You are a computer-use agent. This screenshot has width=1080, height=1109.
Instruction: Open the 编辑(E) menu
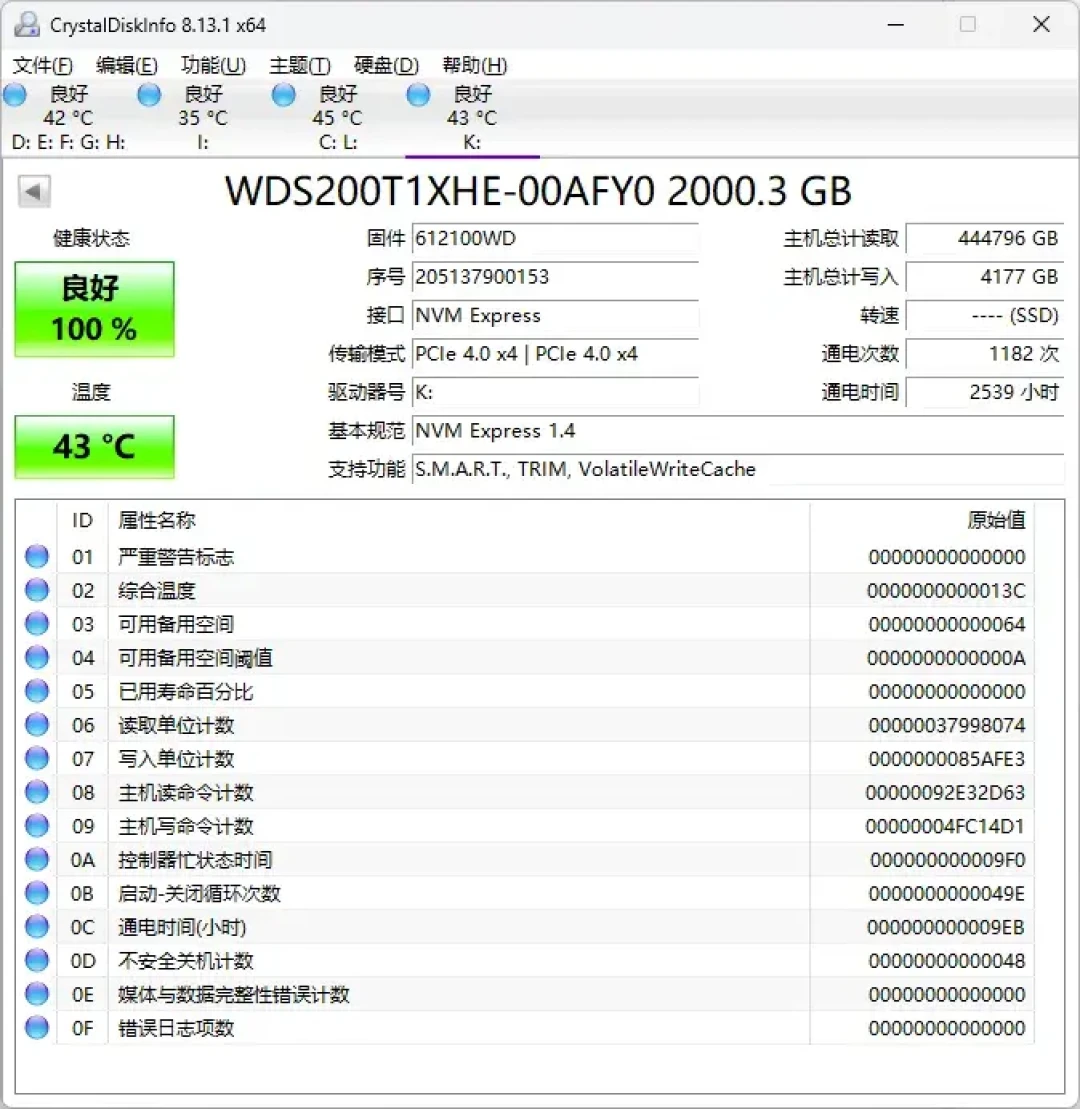tap(127, 66)
